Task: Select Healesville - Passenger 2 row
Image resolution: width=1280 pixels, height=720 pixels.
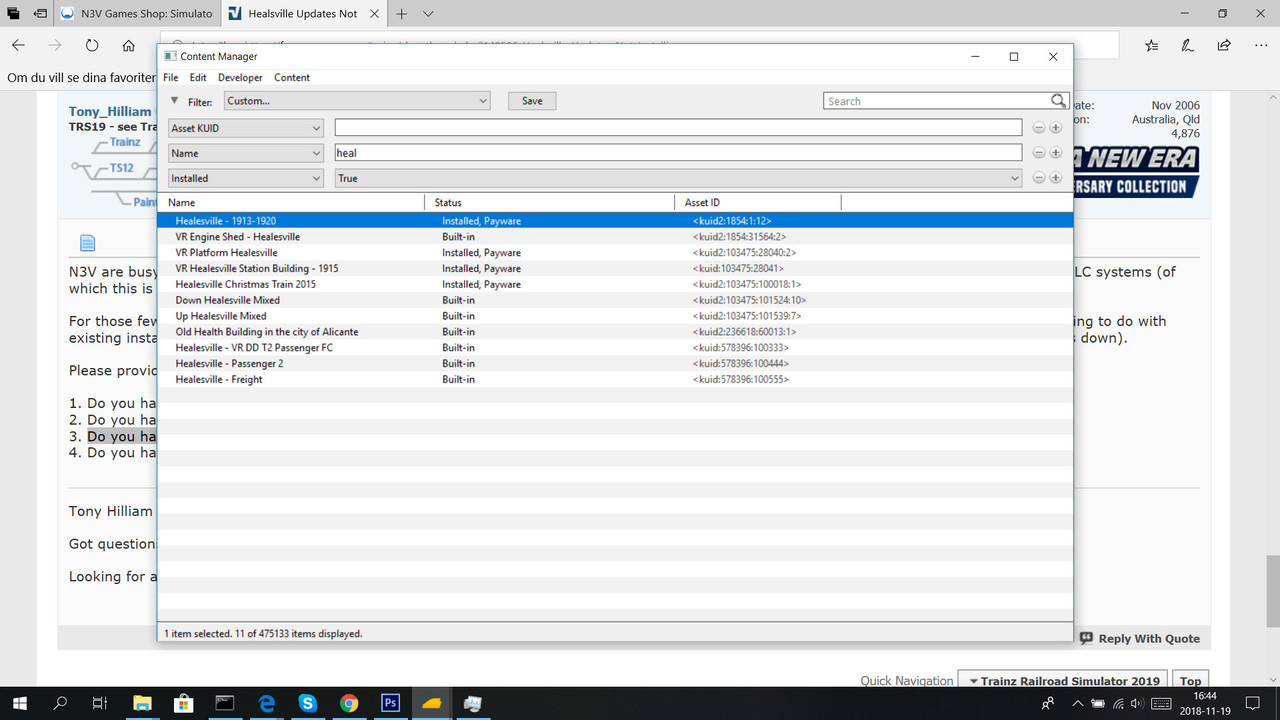Action: coord(615,364)
